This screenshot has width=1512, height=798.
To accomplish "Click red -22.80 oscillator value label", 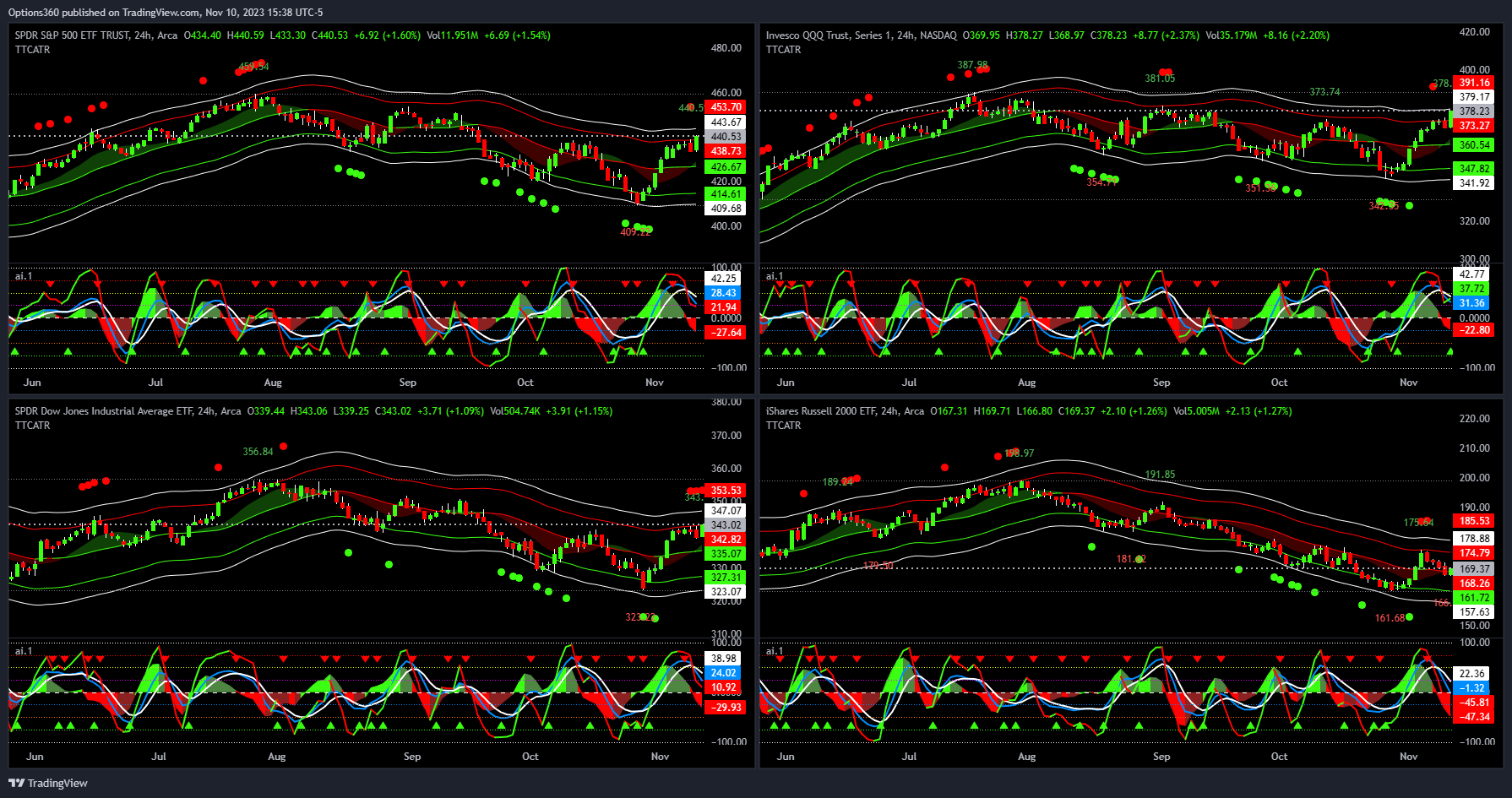I will pyautogui.click(x=1475, y=330).
